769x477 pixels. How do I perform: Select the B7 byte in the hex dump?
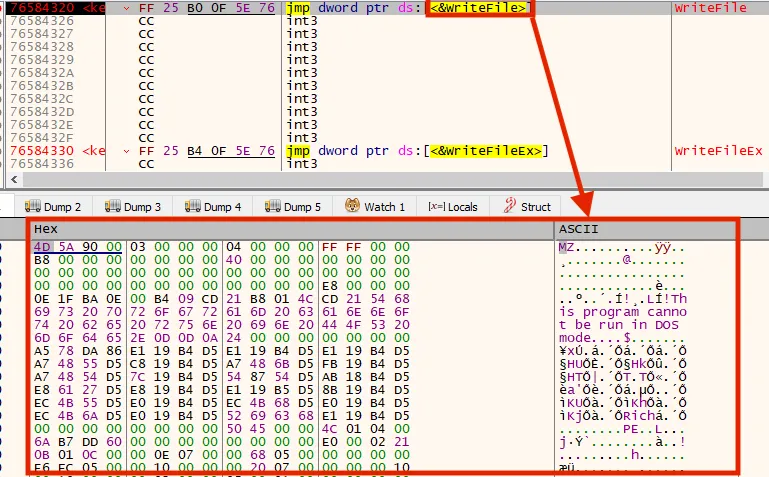66,442
